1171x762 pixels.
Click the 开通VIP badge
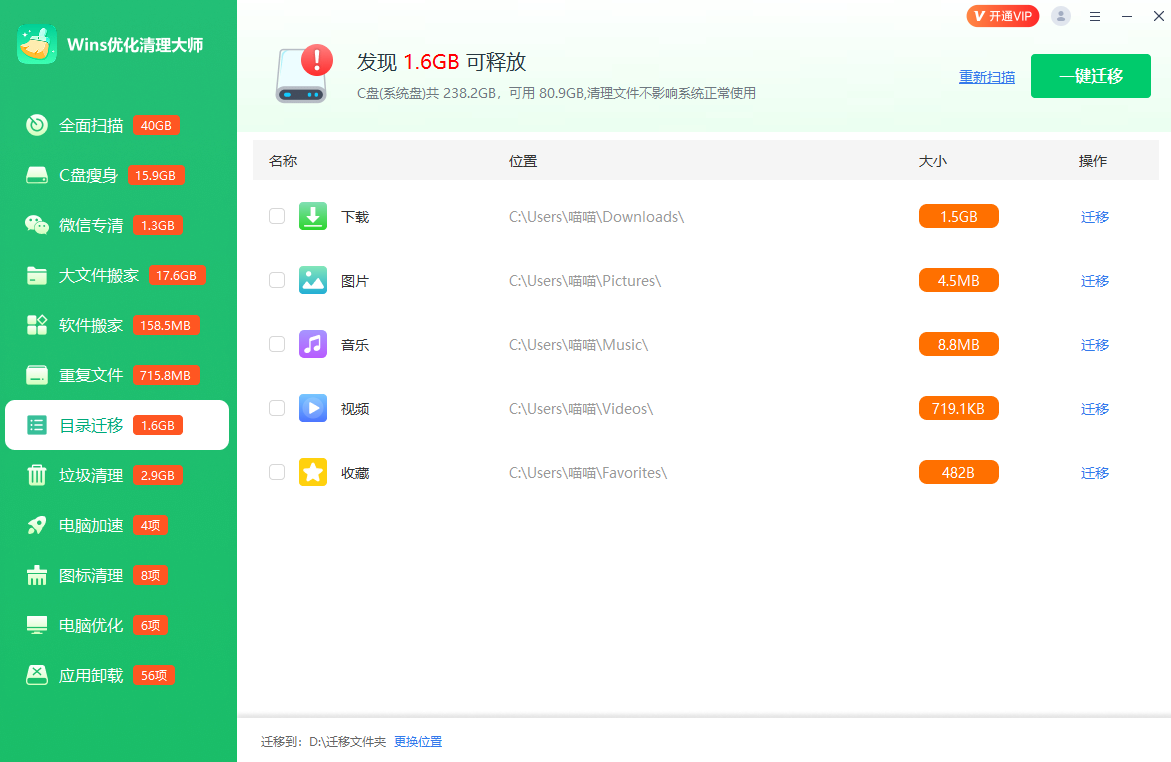tap(1003, 16)
